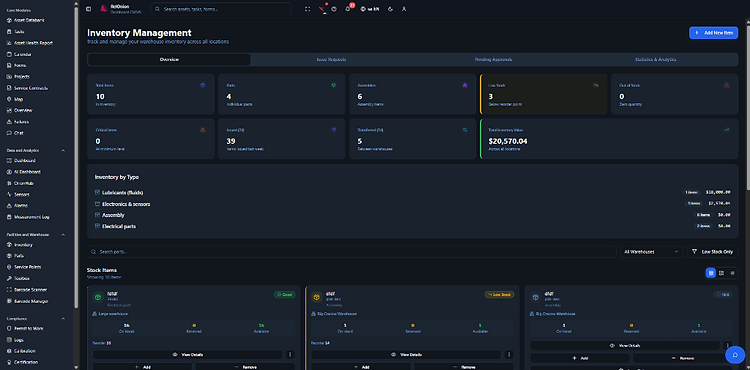
Task: Click Remove on the N/A status card
Action: 683,358
